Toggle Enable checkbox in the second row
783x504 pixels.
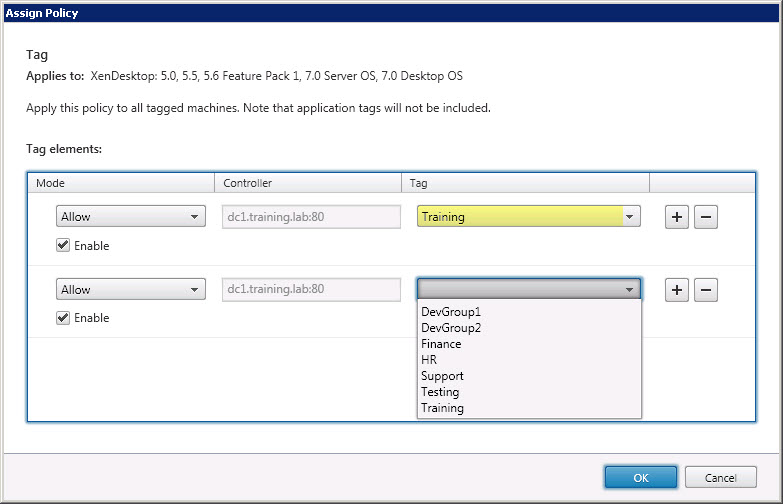click(63, 318)
